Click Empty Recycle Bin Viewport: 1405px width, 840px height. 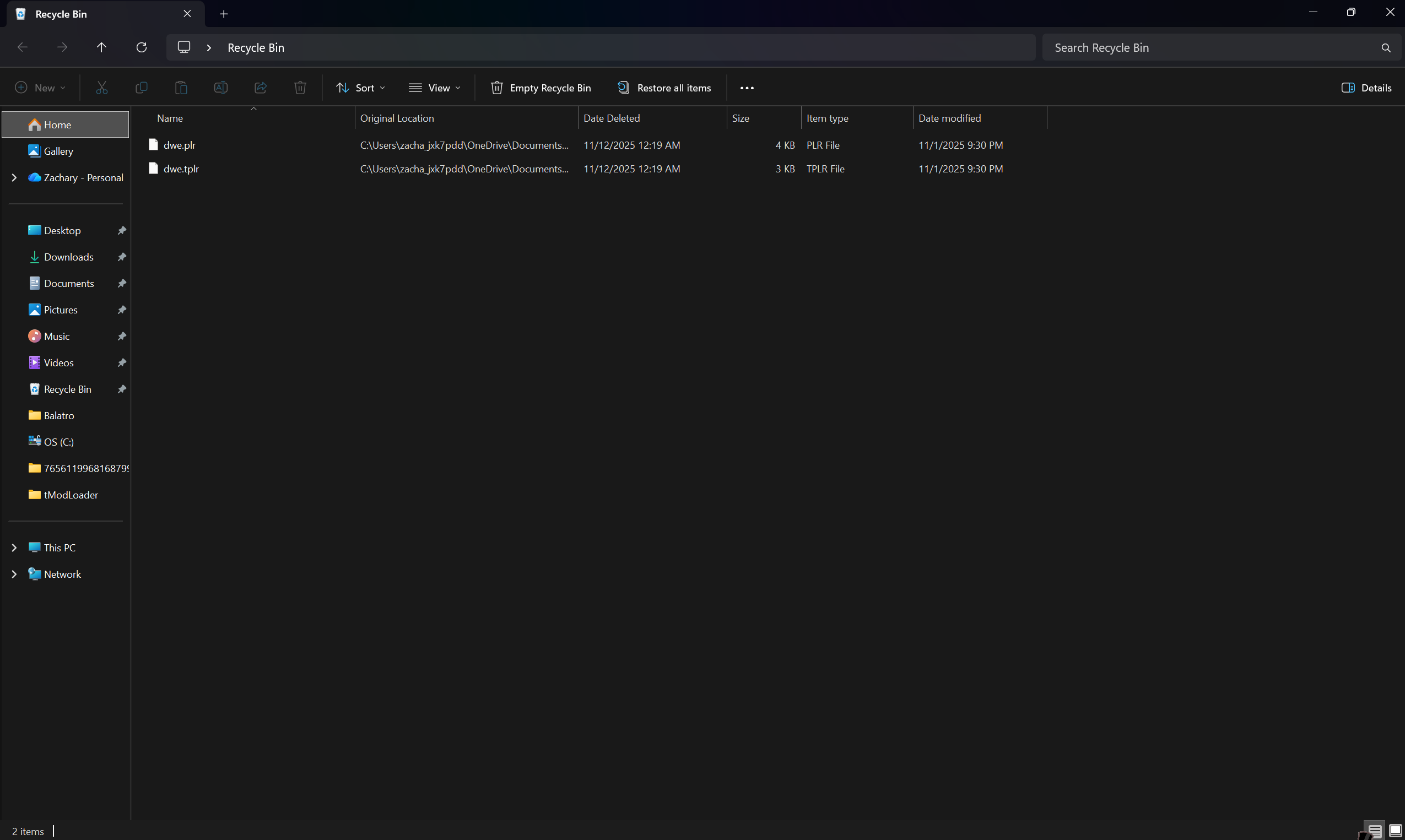coord(540,87)
